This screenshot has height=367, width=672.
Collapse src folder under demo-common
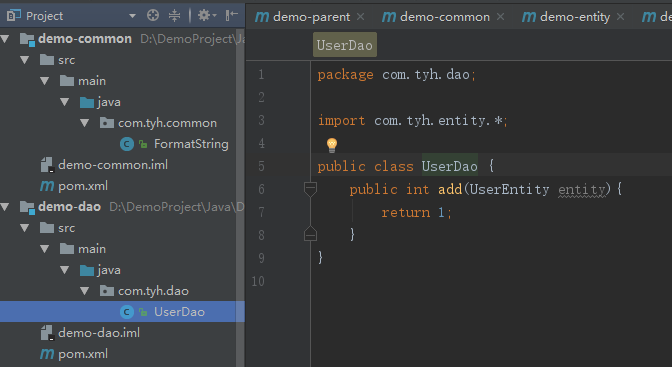pos(25,60)
